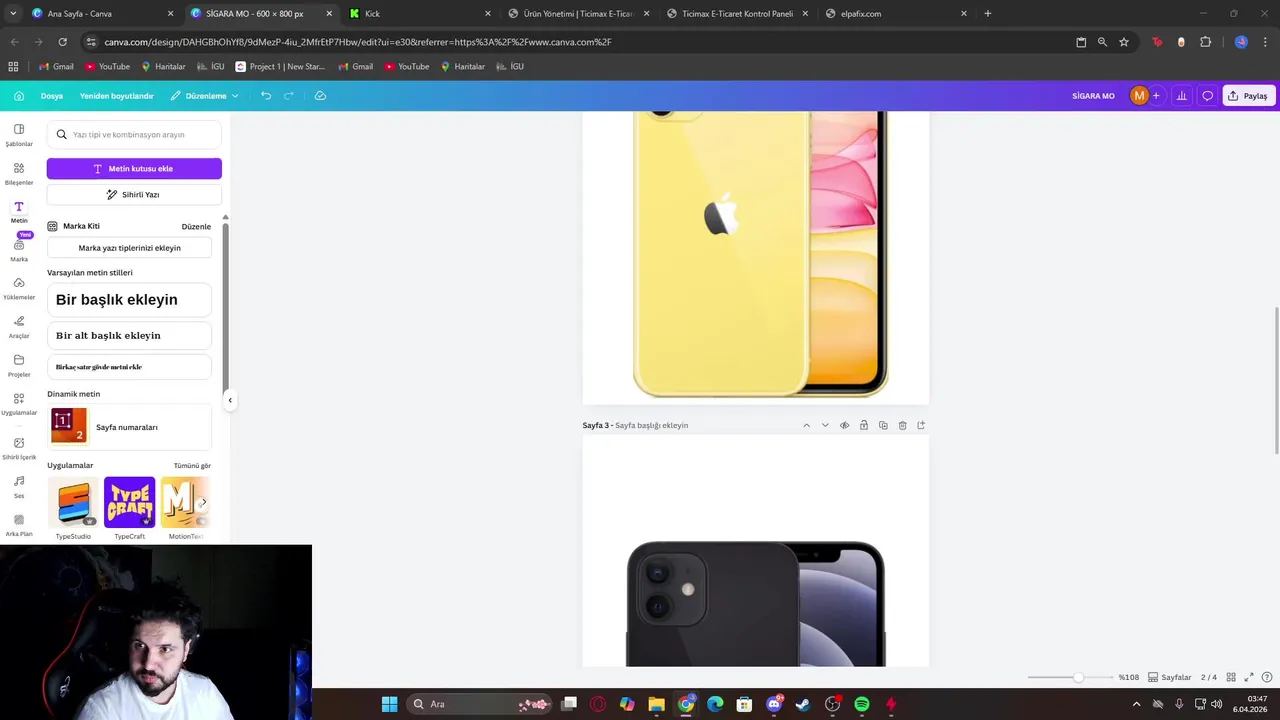Screen dimensions: 1280x720
Task: Click Sayfa başlığı ekleyin title field
Action: coord(651,426)
